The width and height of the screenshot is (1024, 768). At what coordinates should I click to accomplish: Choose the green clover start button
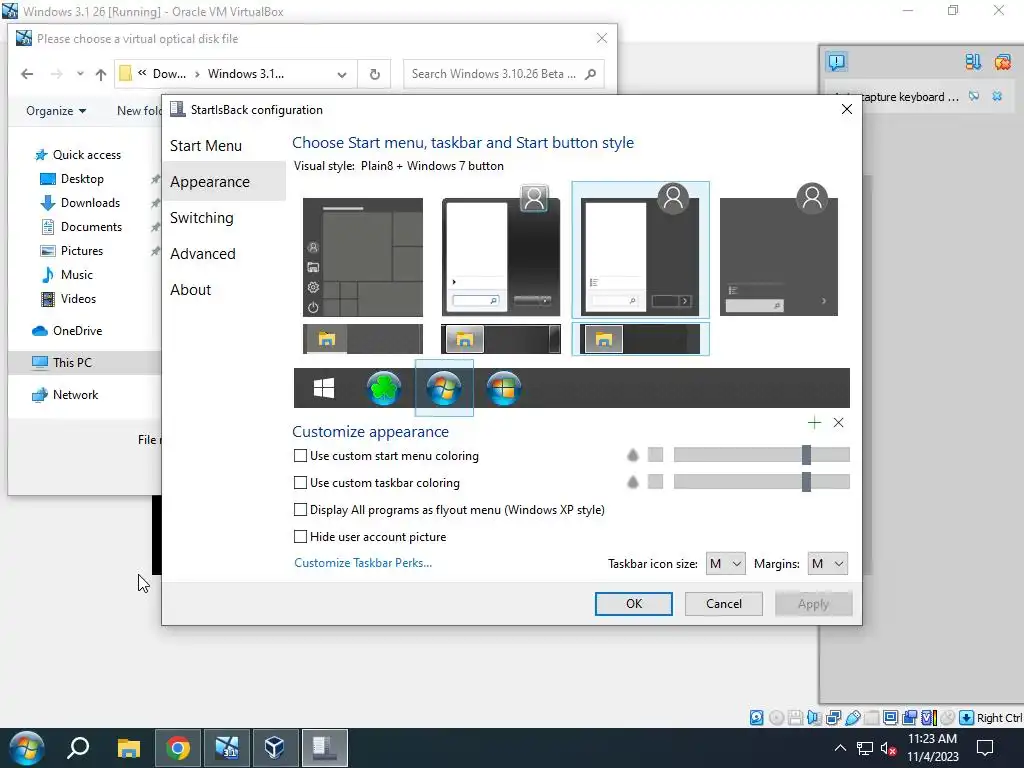383,388
